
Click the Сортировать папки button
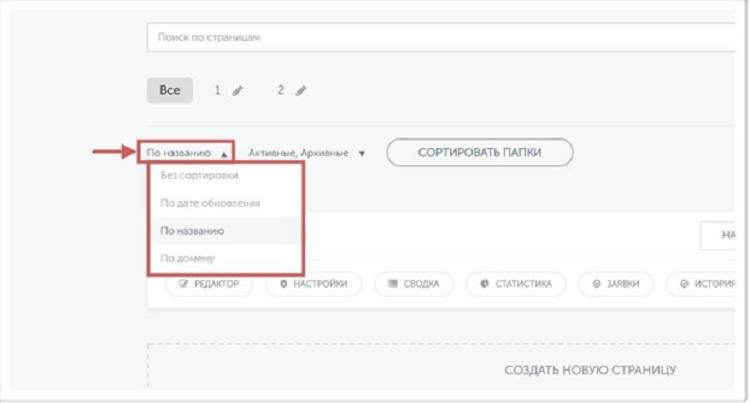pyautogui.click(x=480, y=152)
